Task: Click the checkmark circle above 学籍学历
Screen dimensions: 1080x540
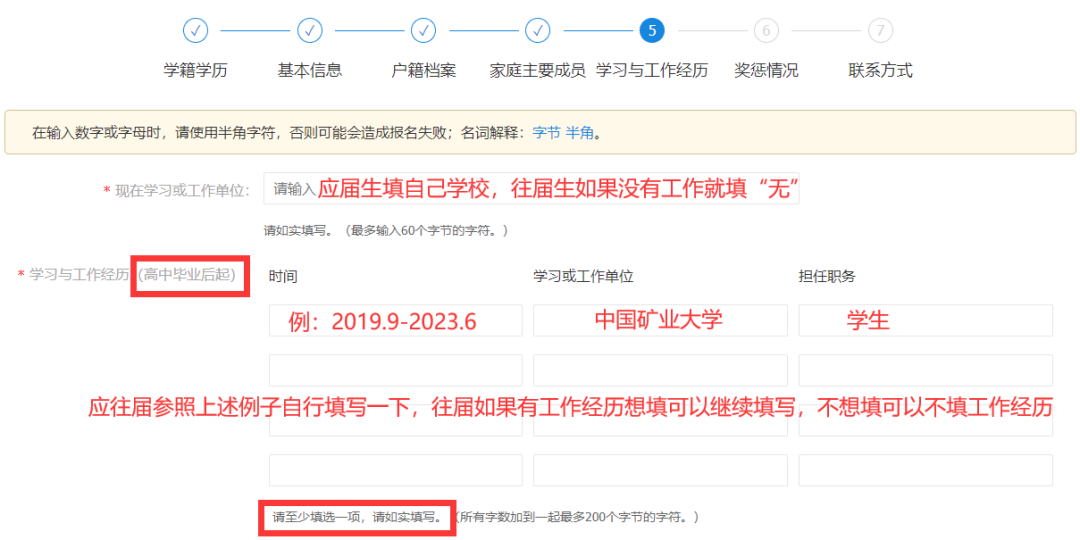Action: (196, 31)
